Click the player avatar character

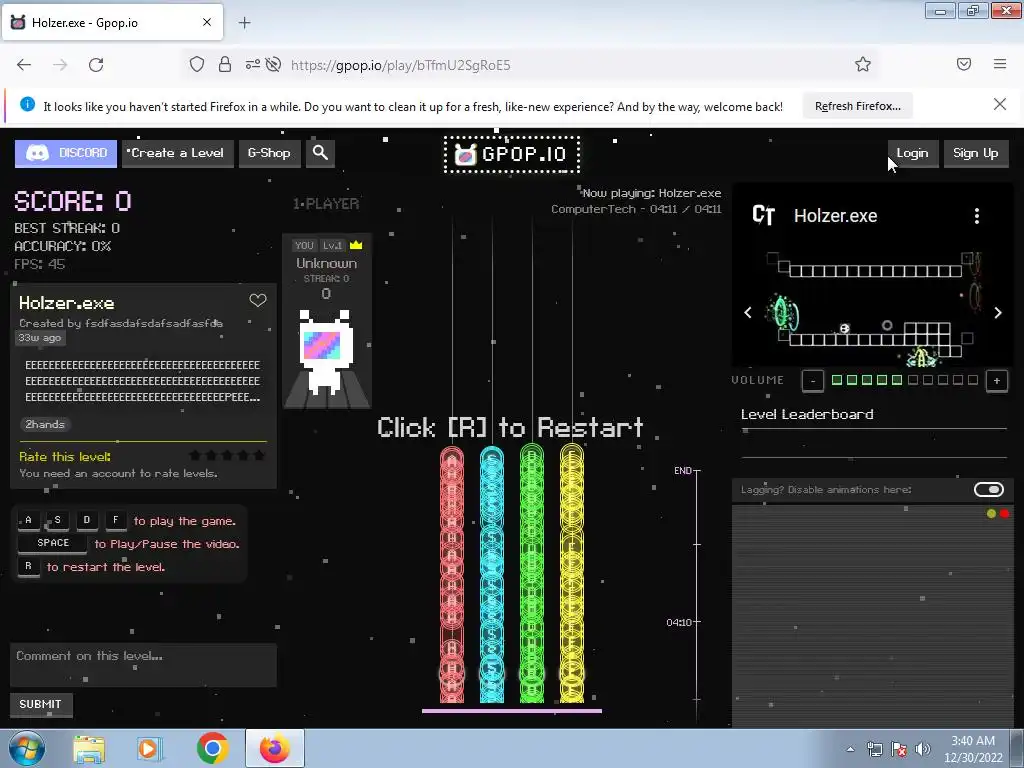326,353
